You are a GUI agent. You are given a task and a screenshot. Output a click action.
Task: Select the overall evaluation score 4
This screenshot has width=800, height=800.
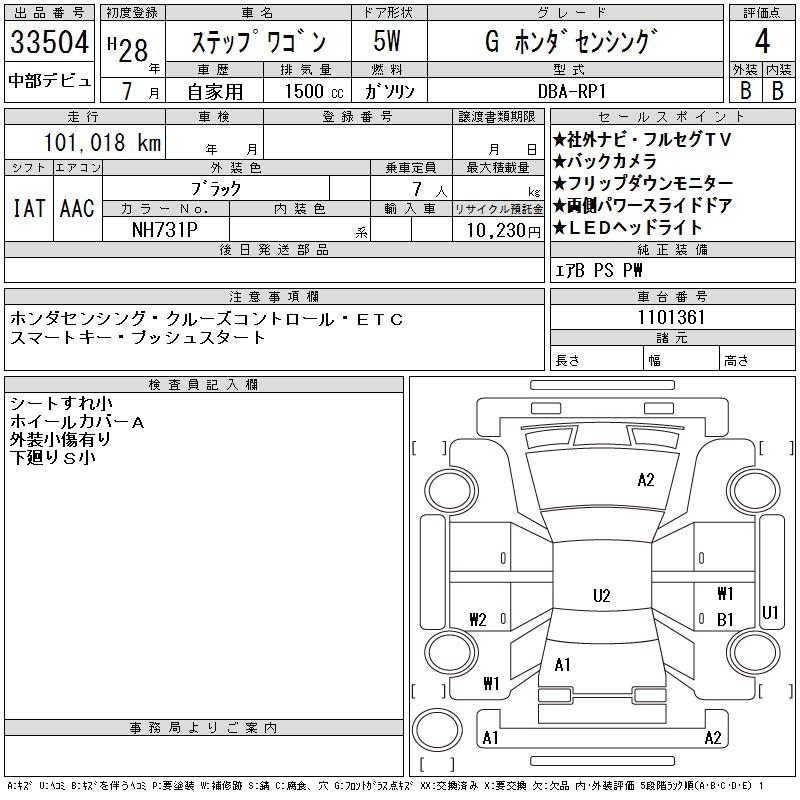(x=762, y=41)
